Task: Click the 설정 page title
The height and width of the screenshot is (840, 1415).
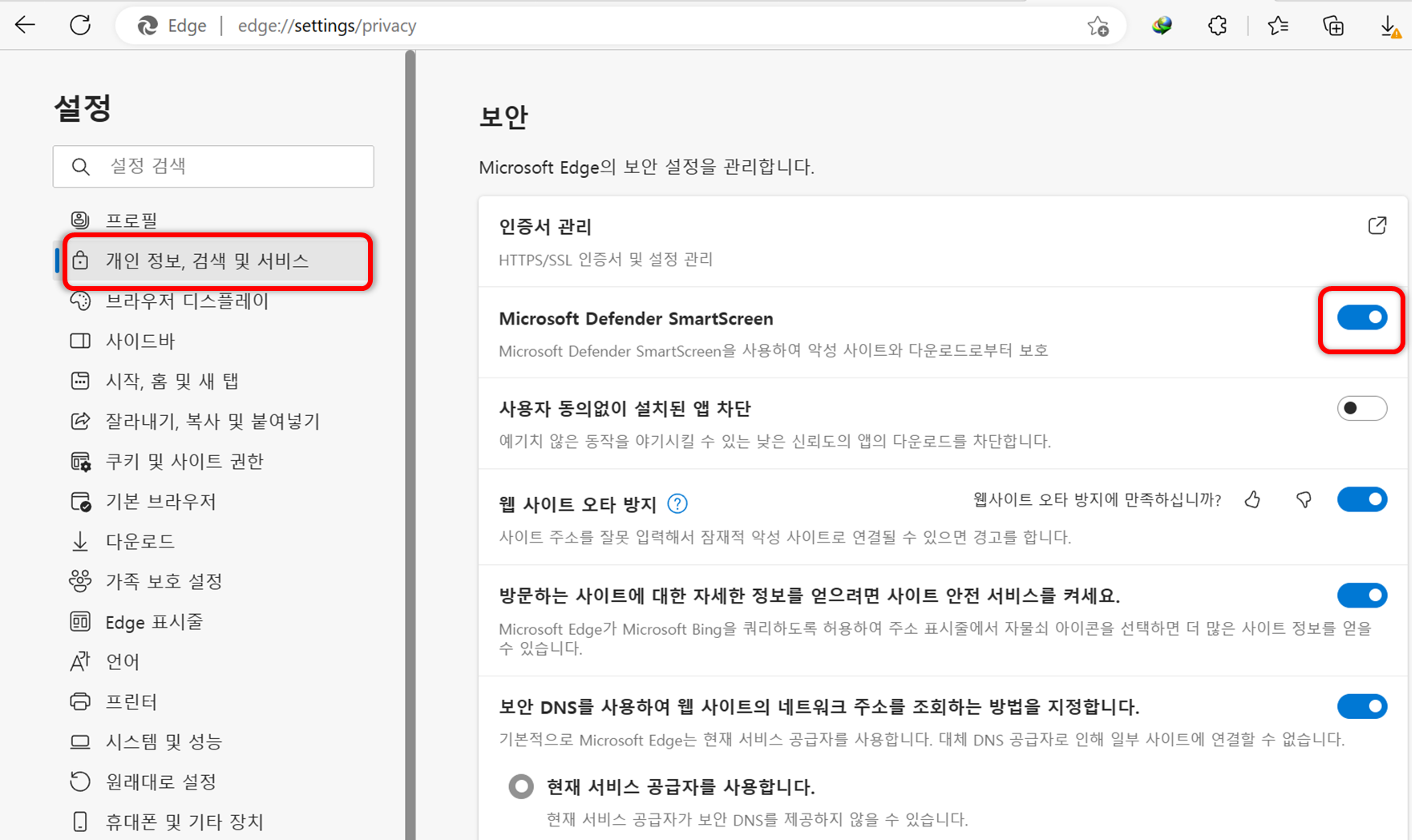Action: click(x=83, y=107)
